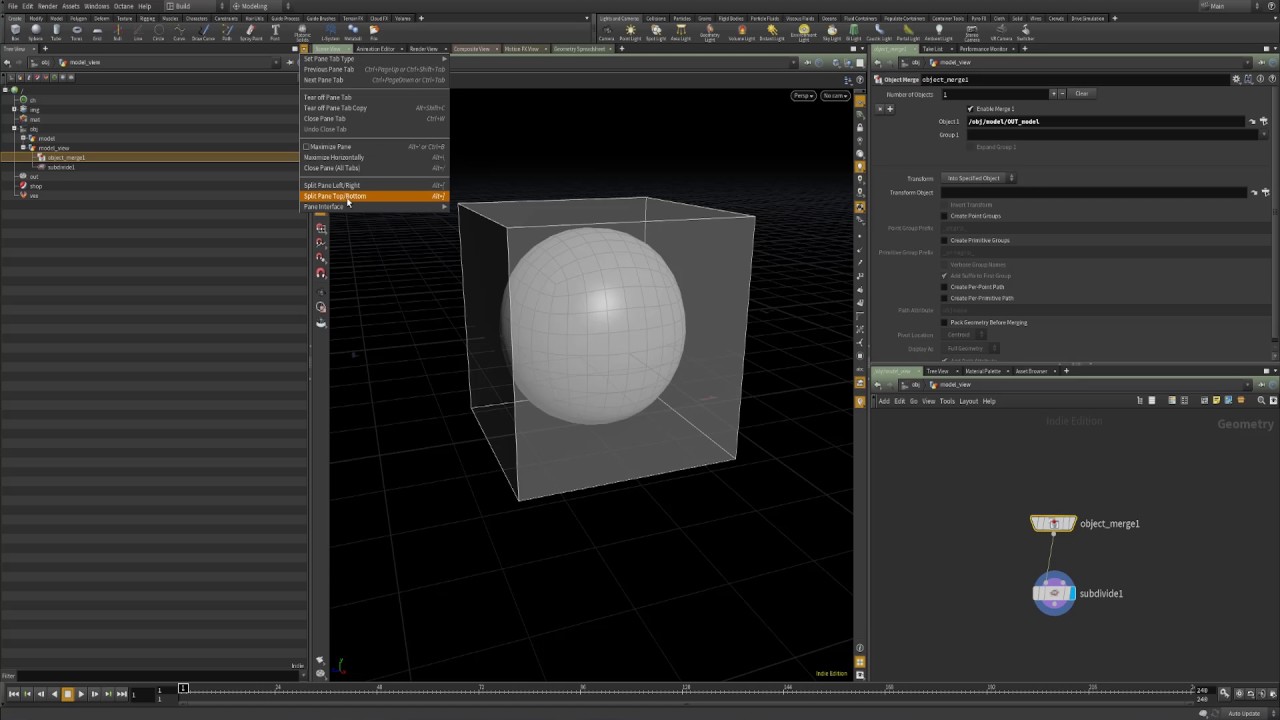Select subdivide1 in the tree view
Viewport: 1280px width, 720px height.
coord(61,167)
